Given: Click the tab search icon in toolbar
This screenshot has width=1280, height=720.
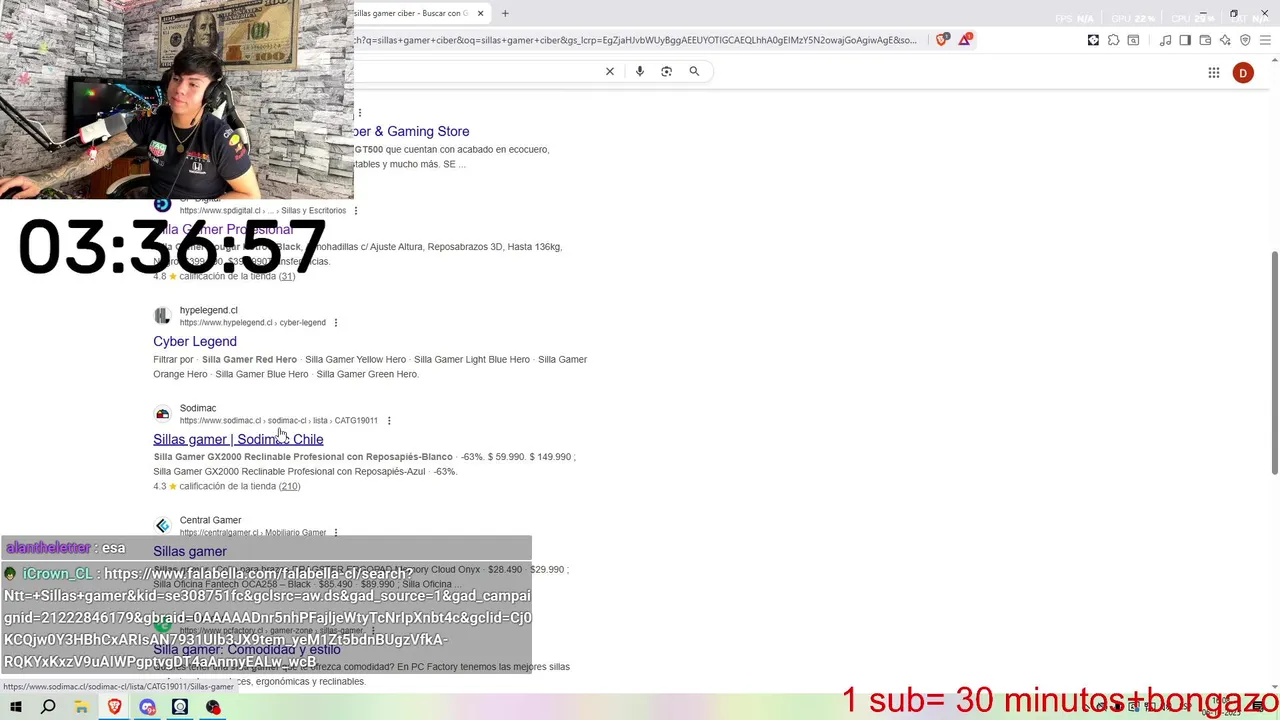Looking at the screenshot, I should click(x=1133, y=40).
